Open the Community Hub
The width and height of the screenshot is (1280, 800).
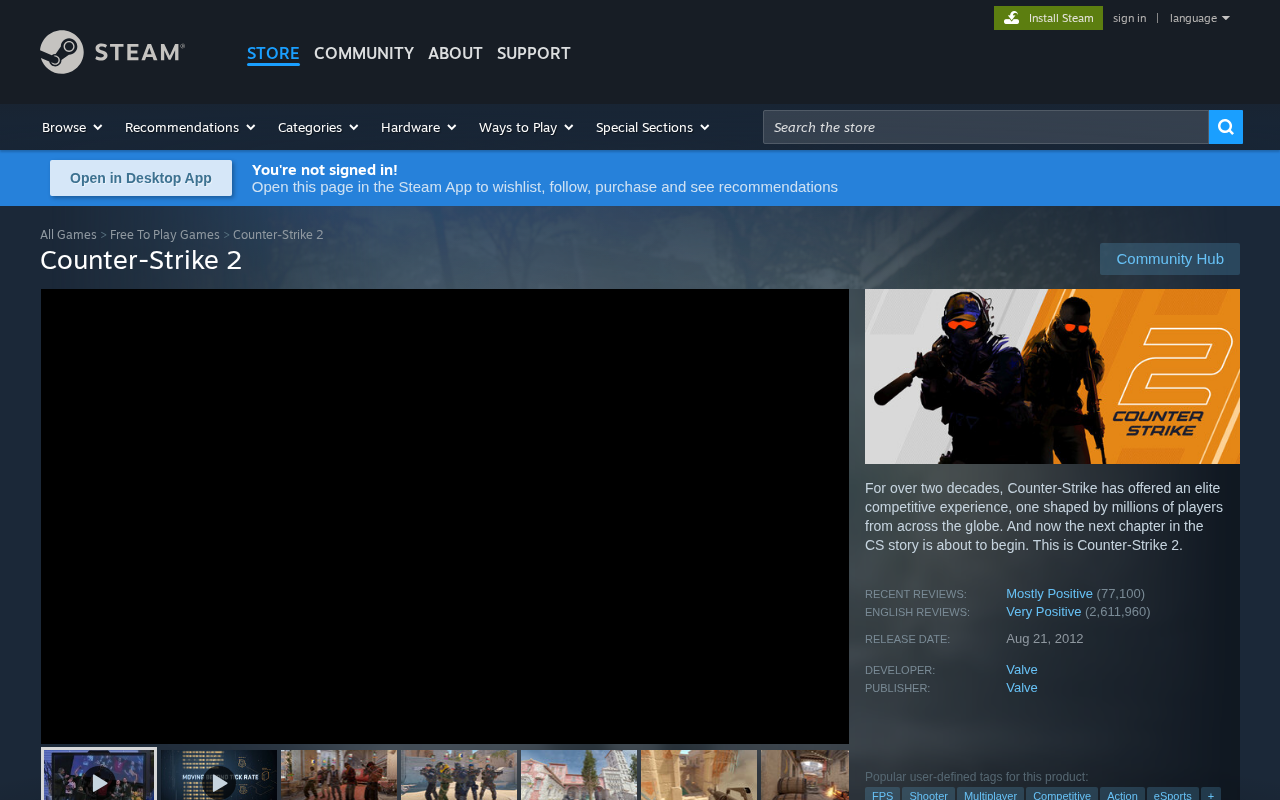1170,259
